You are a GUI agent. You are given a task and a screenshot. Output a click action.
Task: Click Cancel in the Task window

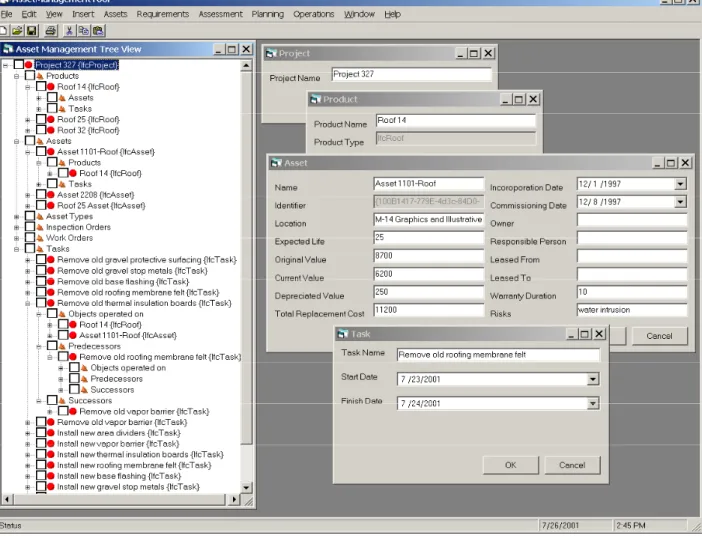572,465
